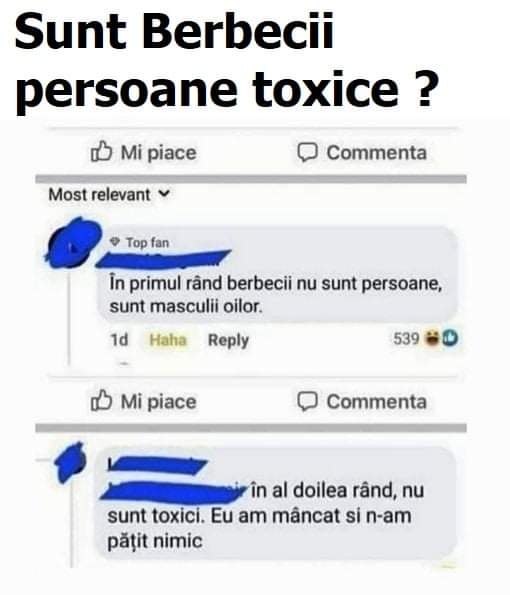This screenshot has width=510, height=595.
Task: Click the first commenter's redacted name
Action: click(x=163, y=259)
